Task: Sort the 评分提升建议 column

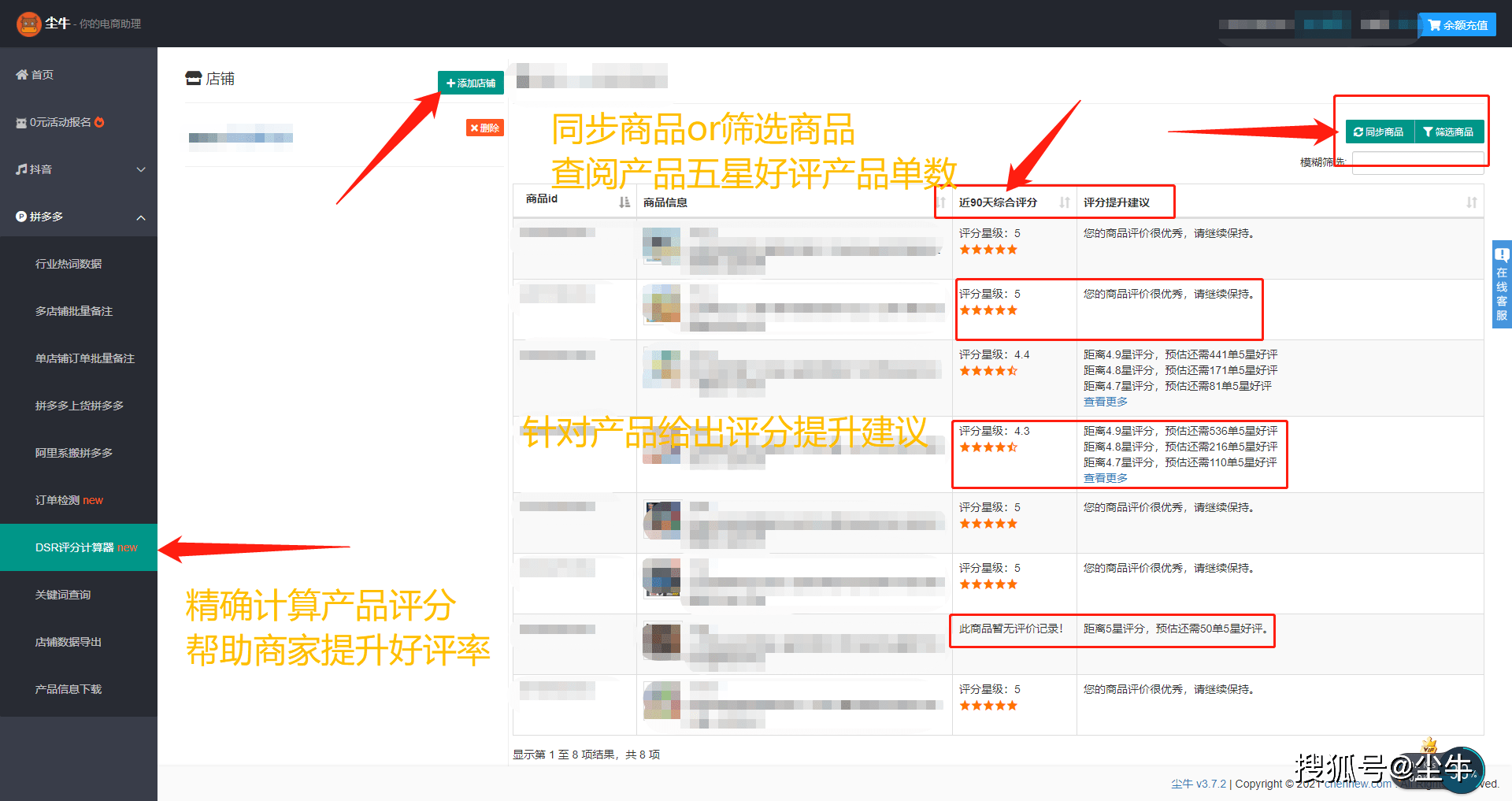Action: point(1471,202)
